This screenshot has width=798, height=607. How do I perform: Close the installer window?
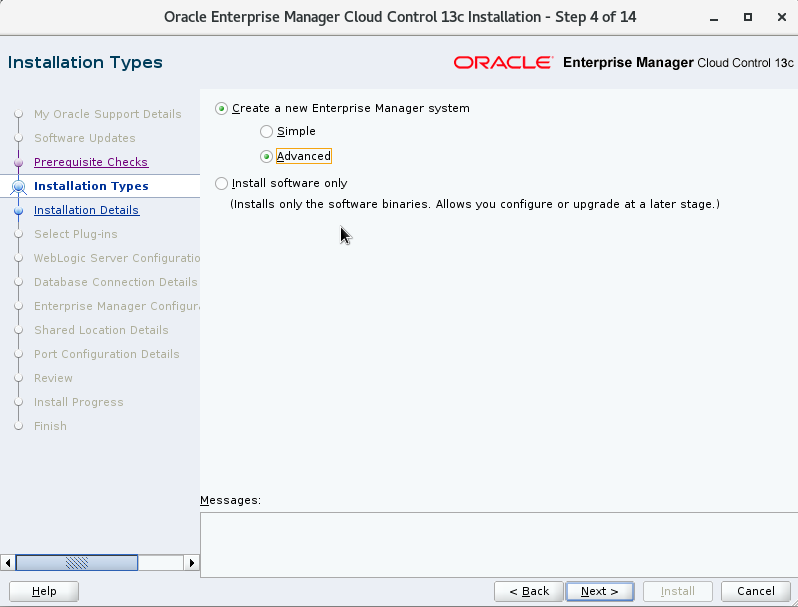782,17
